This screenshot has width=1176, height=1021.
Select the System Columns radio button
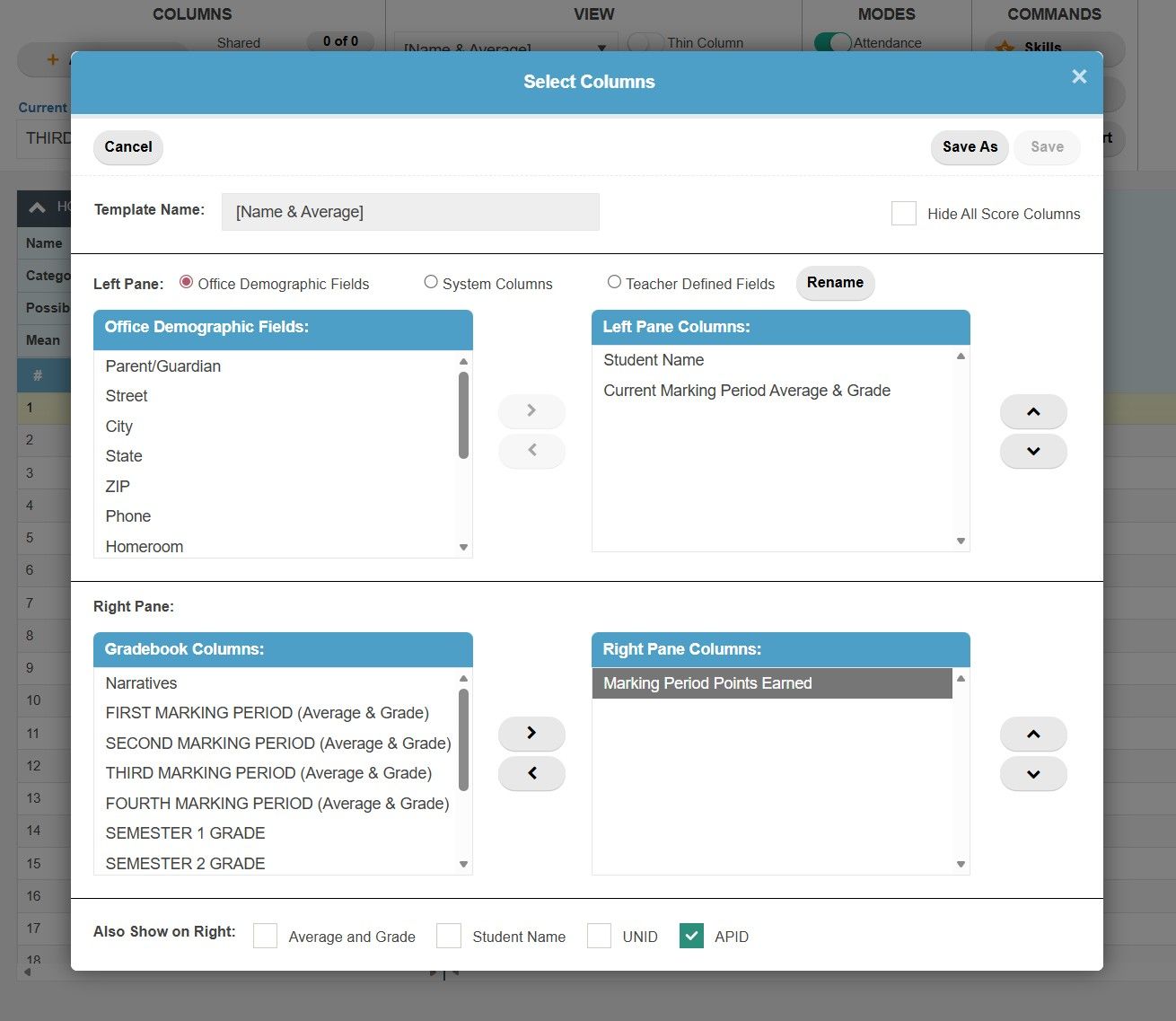pyautogui.click(x=431, y=281)
